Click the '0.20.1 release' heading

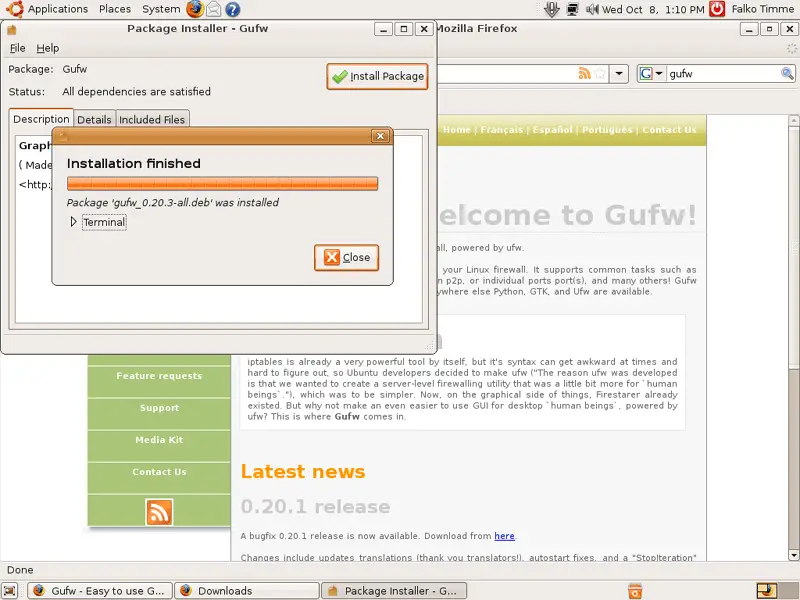[x=315, y=507]
